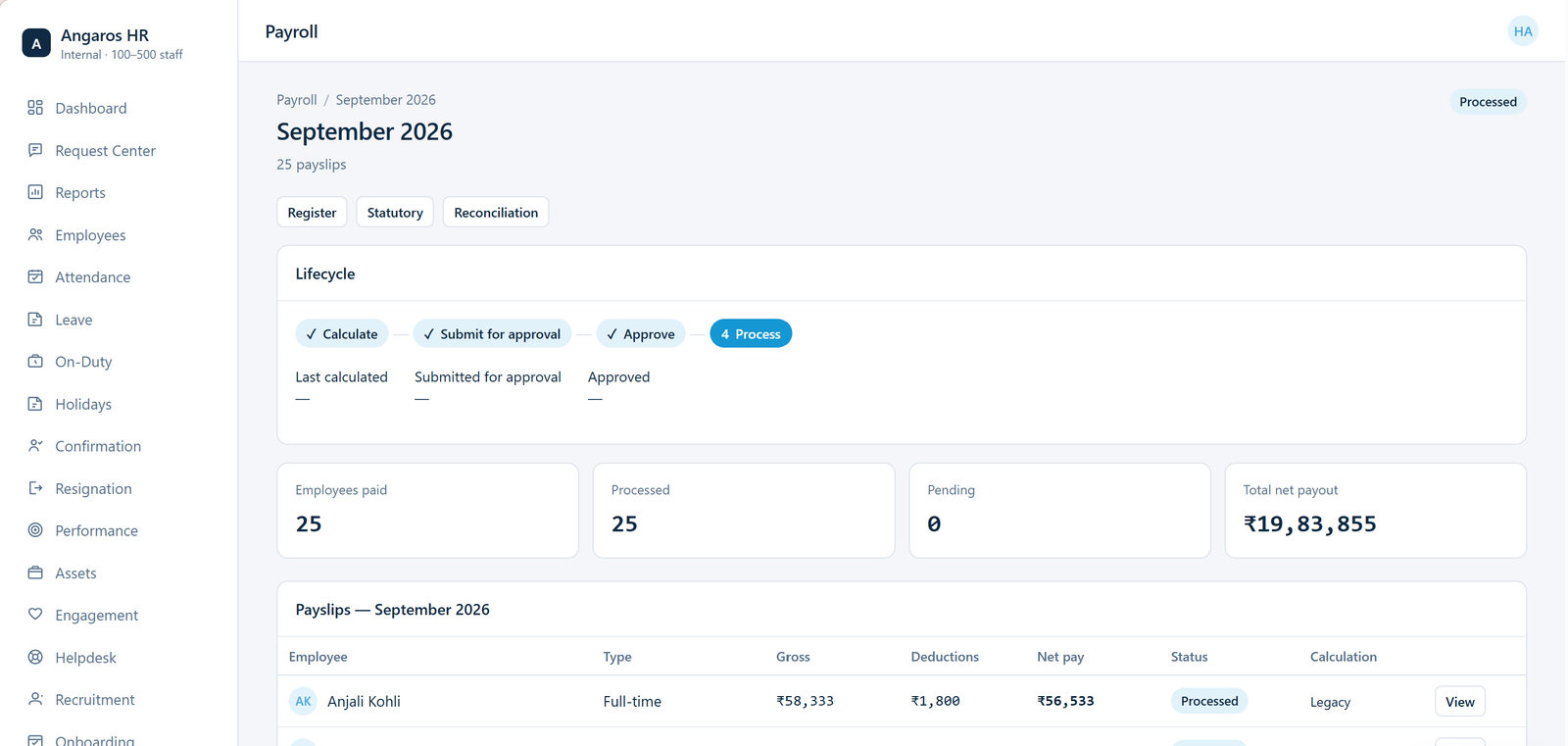Click the Resignation exit icon
This screenshot has width=1568, height=746.
(35, 487)
